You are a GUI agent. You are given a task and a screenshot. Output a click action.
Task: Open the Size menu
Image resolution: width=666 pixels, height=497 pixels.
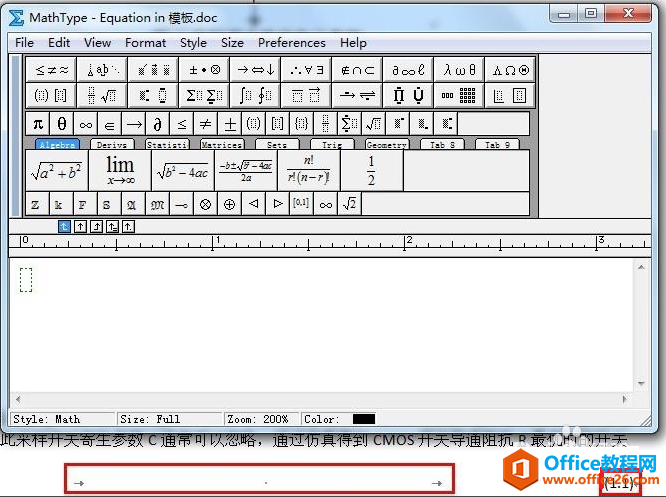point(232,43)
